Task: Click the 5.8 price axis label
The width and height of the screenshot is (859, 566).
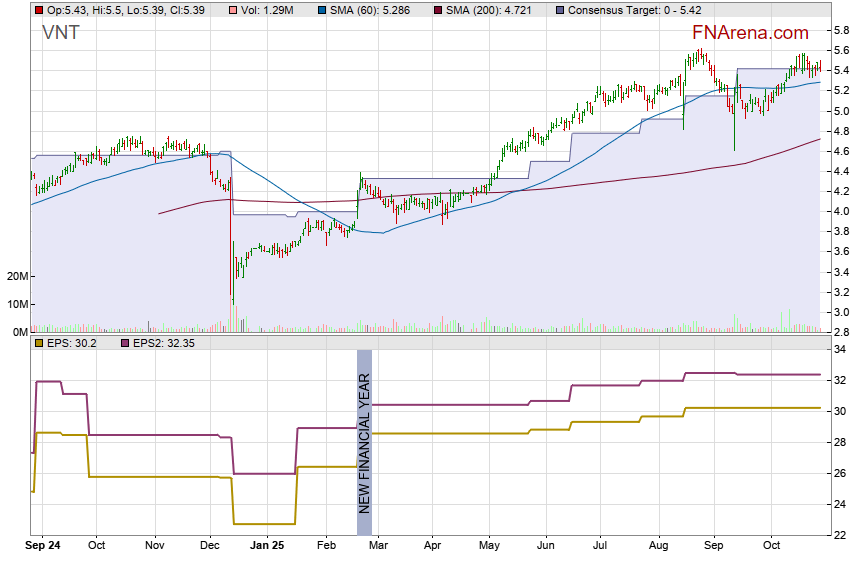Action: 841,31
